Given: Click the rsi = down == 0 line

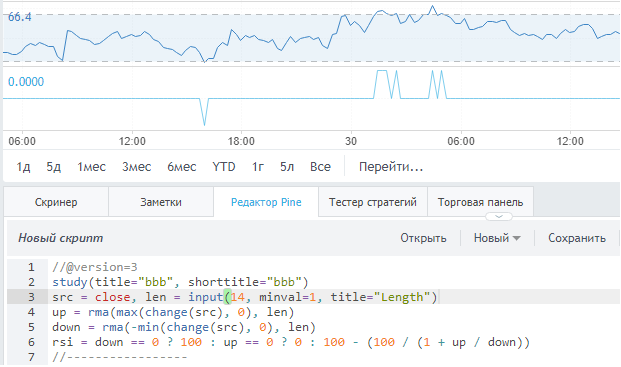Looking at the screenshot, I should pyautogui.click(x=291, y=342).
